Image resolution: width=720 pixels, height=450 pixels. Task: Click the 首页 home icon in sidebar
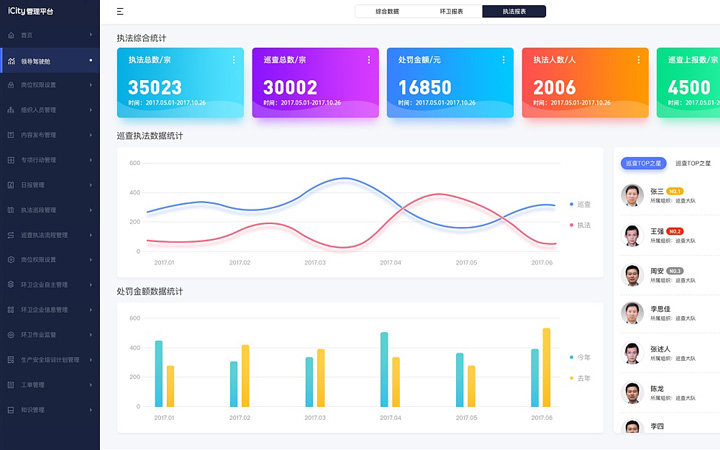10,35
